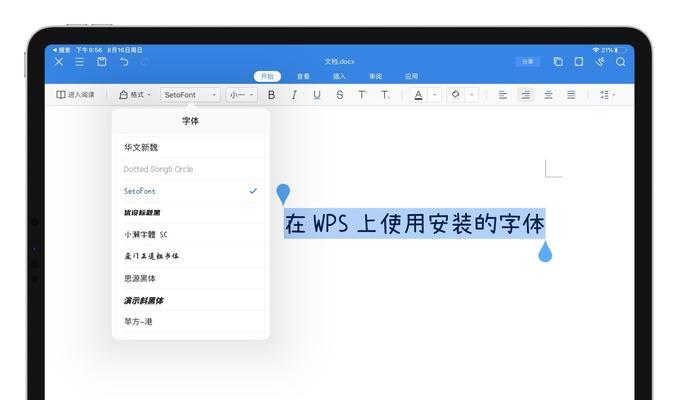Switch to the 插入 tab
This screenshot has height=400, width=678.
(339, 77)
